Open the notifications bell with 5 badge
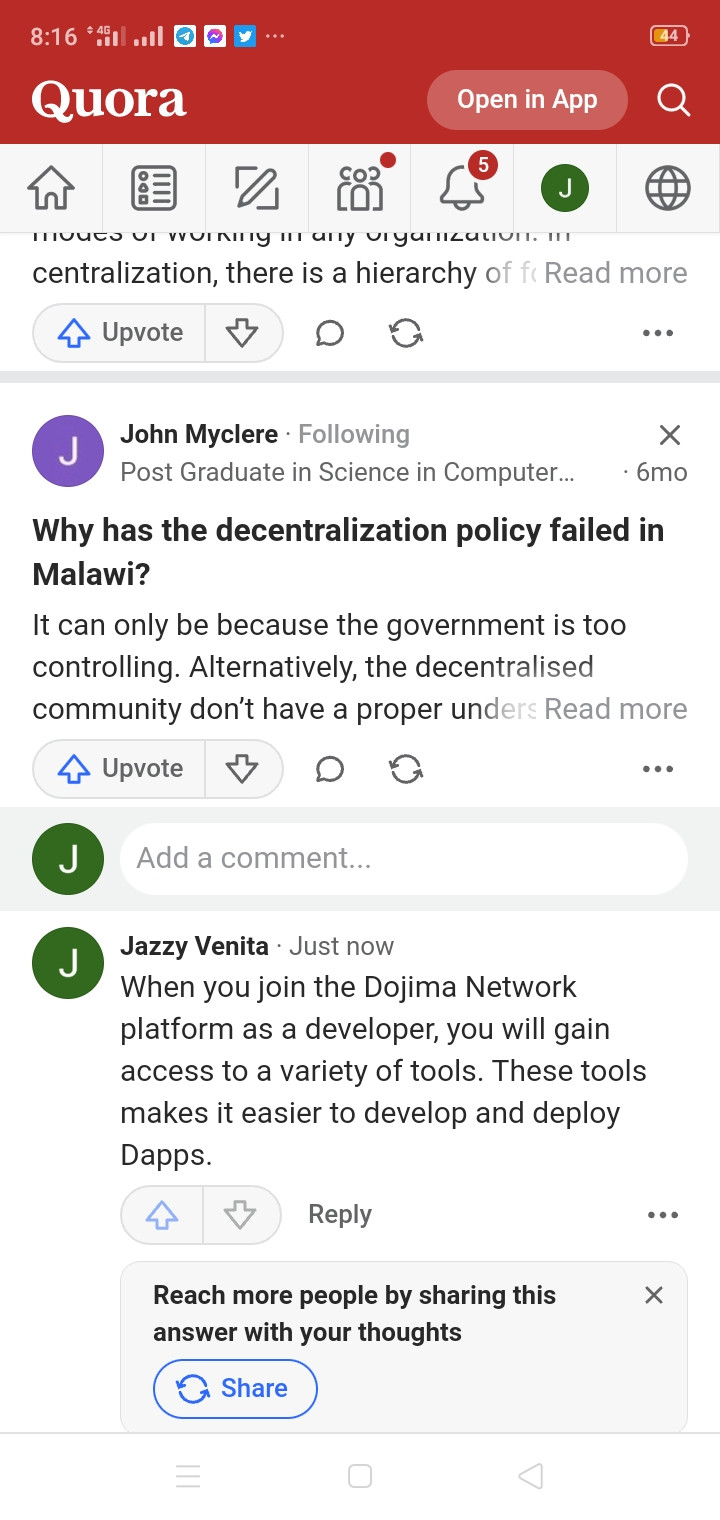This screenshot has height=1520, width=720. pyautogui.click(x=462, y=188)
